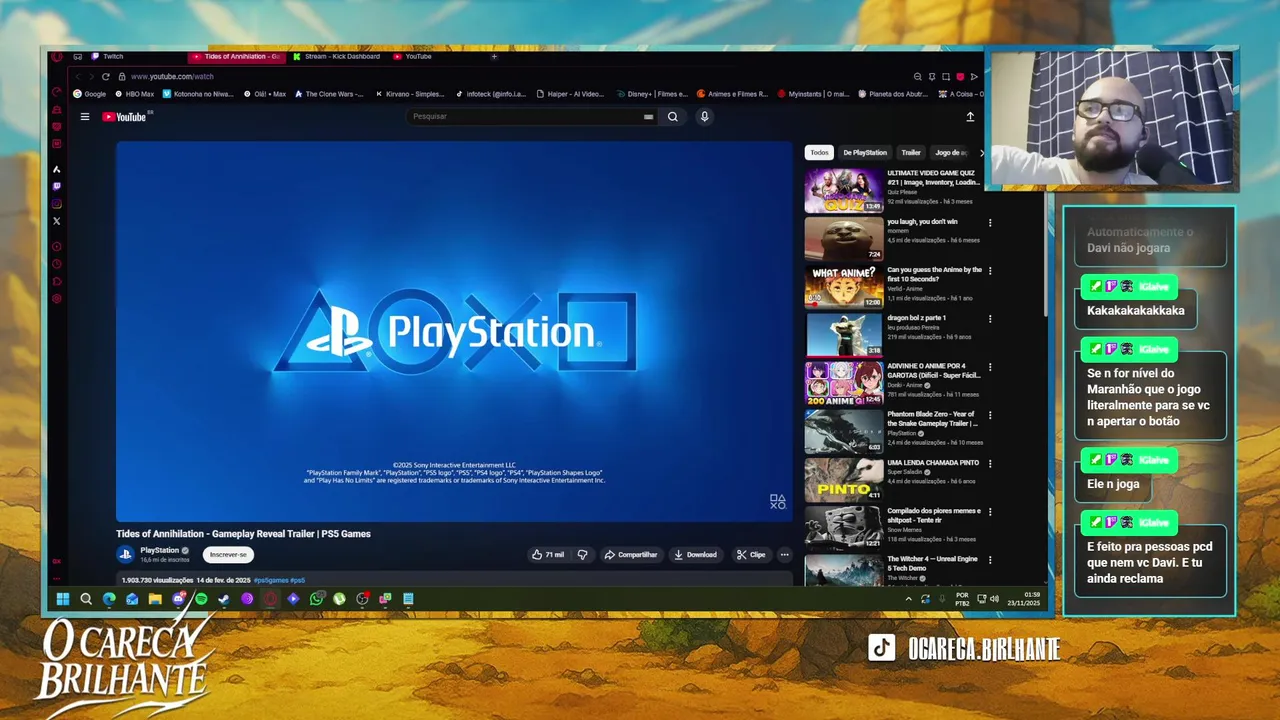Screen dimensions: 1280x720
Task: Open on-screen keyboard icon in search box
Action: (648, 117)
